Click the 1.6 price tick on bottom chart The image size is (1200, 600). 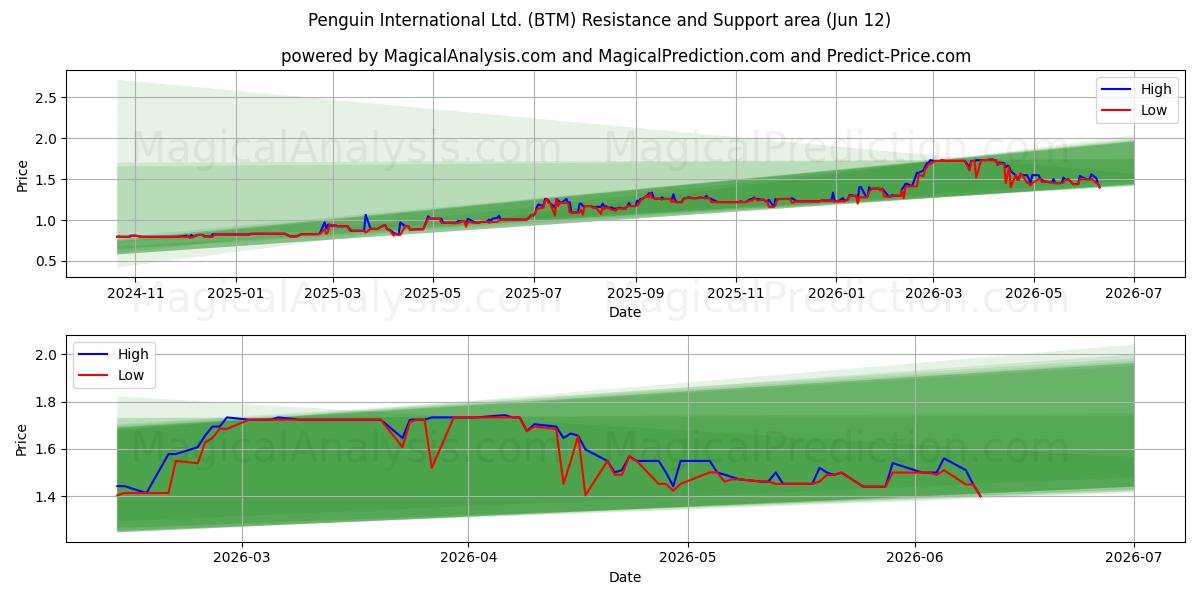pyautogui.click(x=45, y=450)
